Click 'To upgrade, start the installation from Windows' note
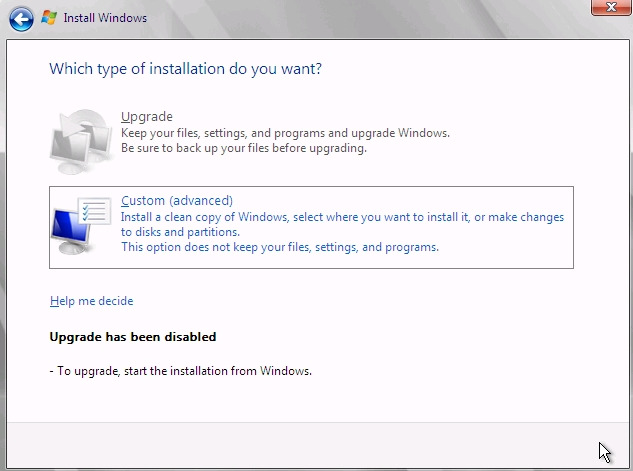Screen dimensions: 633x471 tap(180, 371)
